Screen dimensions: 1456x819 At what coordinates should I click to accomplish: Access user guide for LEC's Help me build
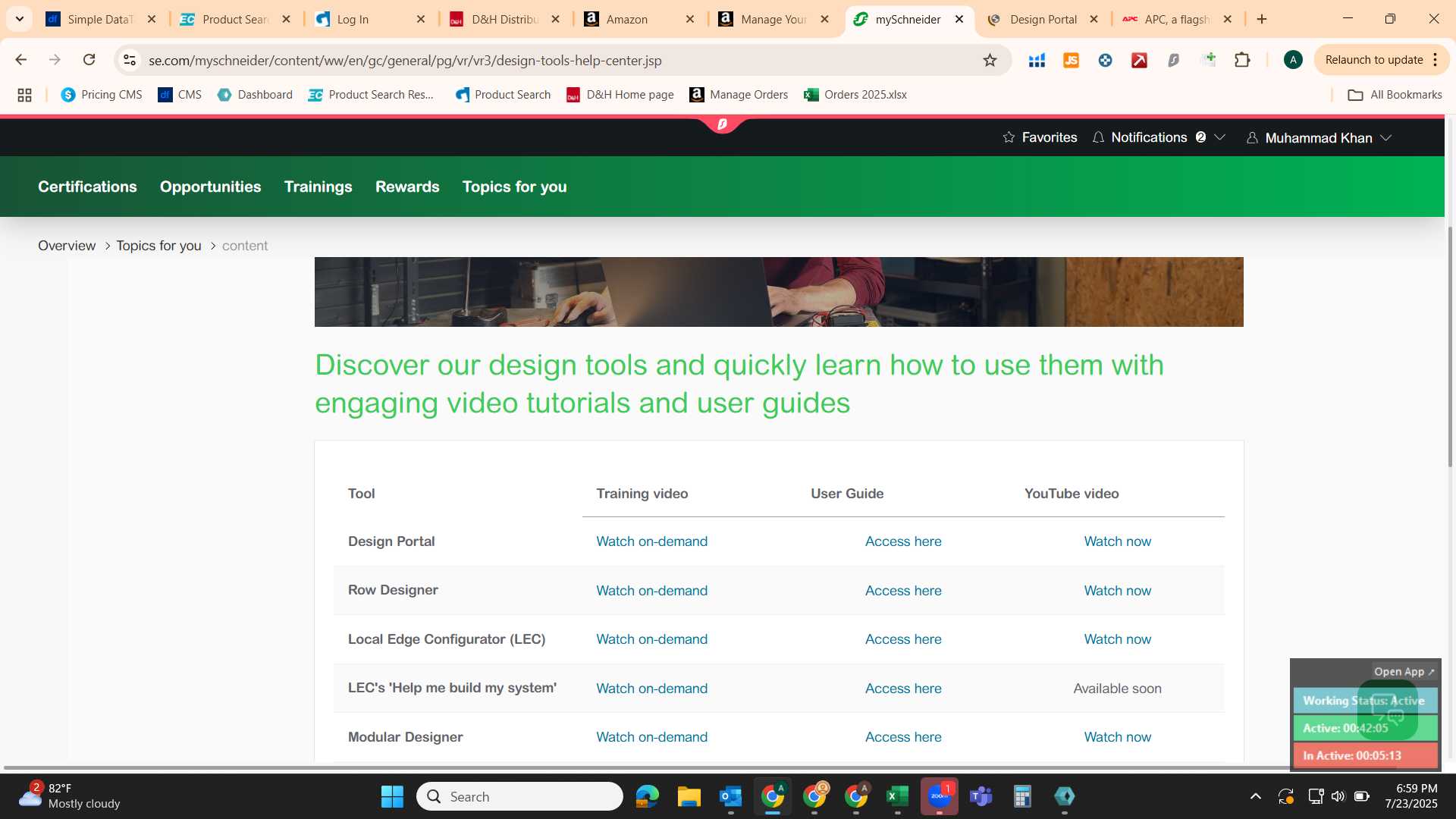[903, 689]
